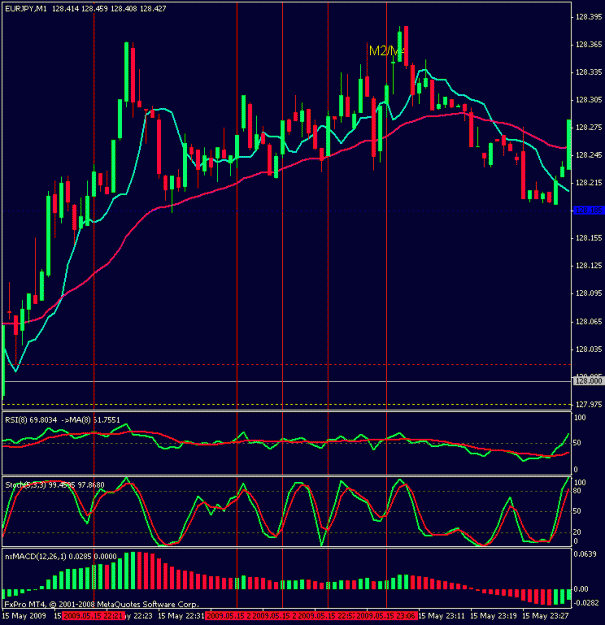Image resolution: width=605 pixels, height=625 pixels.
Task: Click the 128.125 price scale label
Action: (x=588, y=265)
